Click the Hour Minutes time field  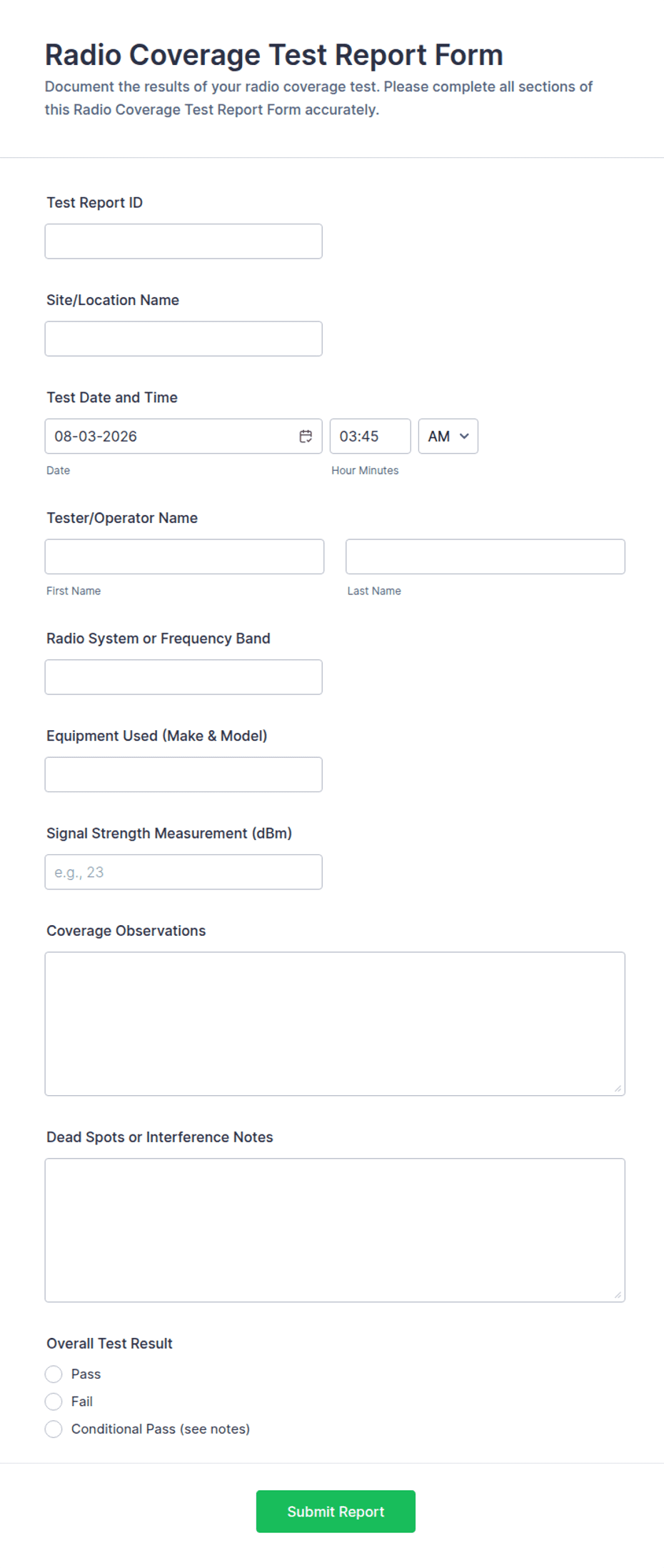371,436
